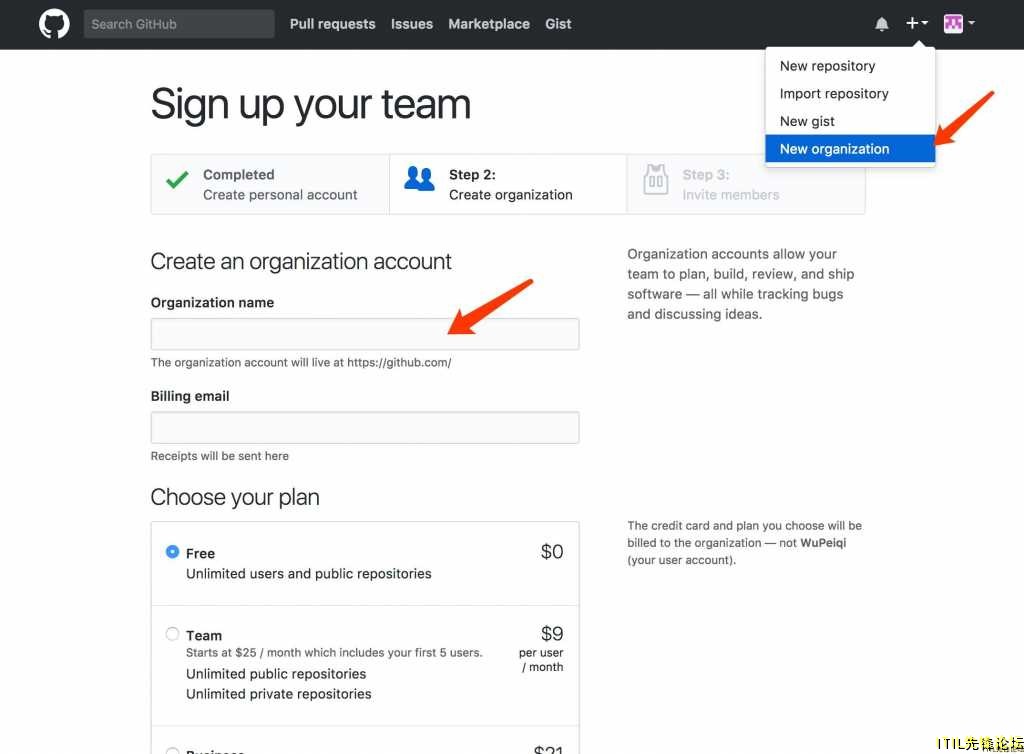Click the 'Sign up your team' heading

click(x=311, y=104)
